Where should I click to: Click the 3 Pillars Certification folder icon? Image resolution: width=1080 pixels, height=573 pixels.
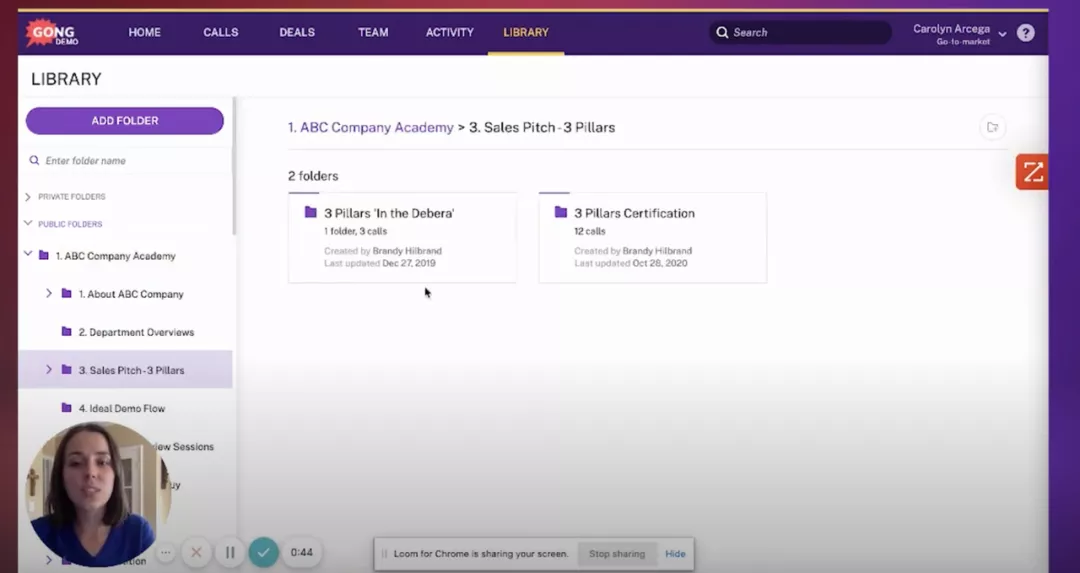[561, 212]
